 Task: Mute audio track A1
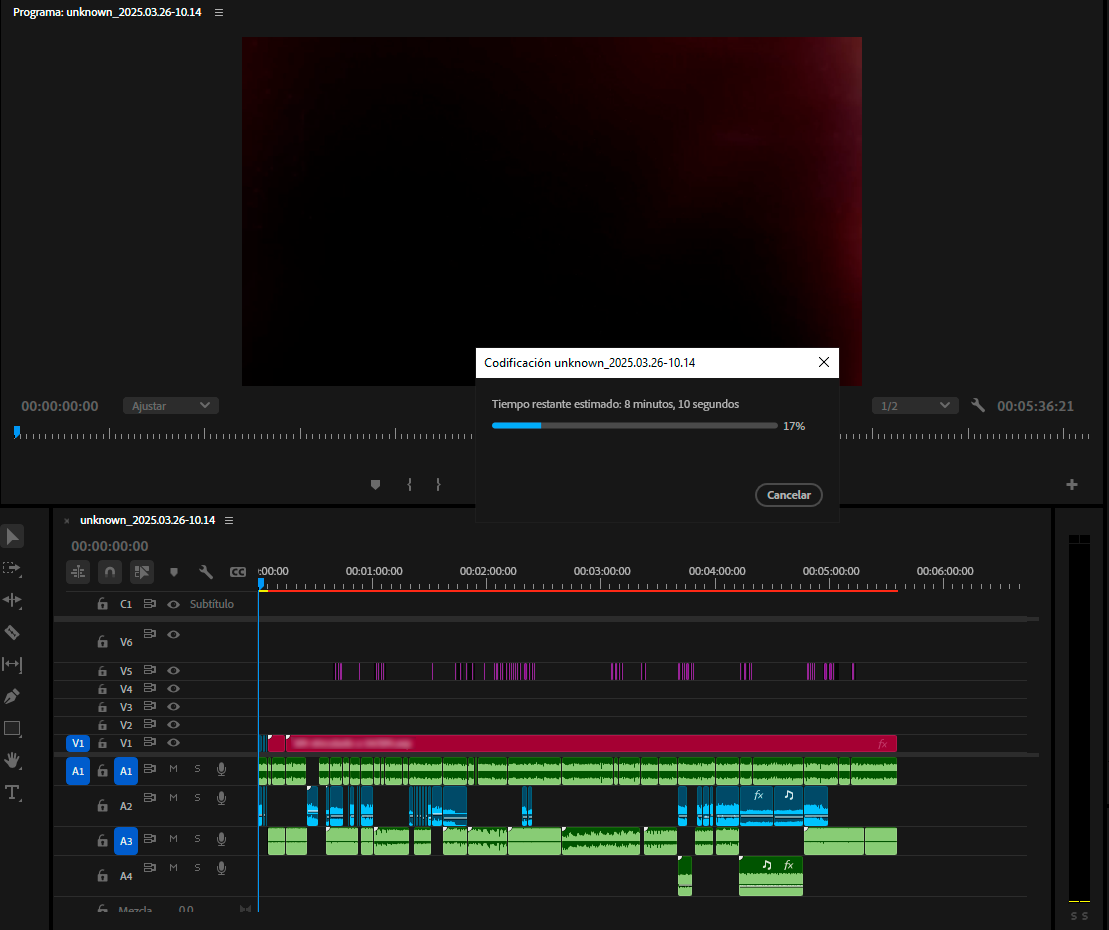pyautogui.click(x=173, y=769)
